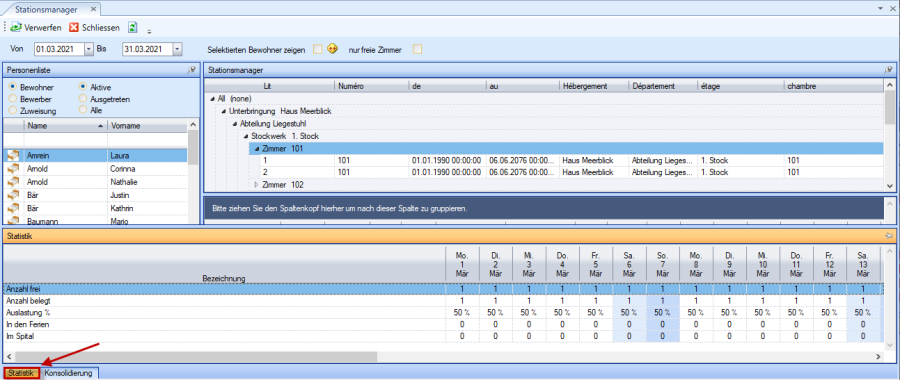Click the filter cell under Name column
Screen dimensions: 900x380
[65, 139]
